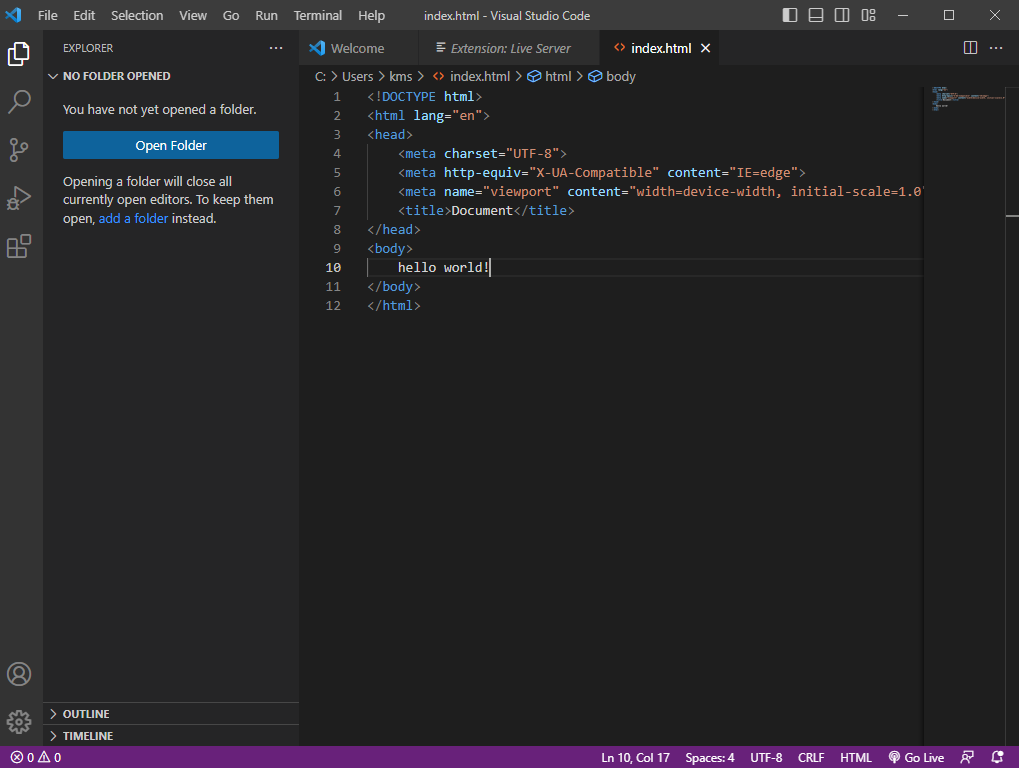Open the Explorer view in activity bar

[19, 53]
